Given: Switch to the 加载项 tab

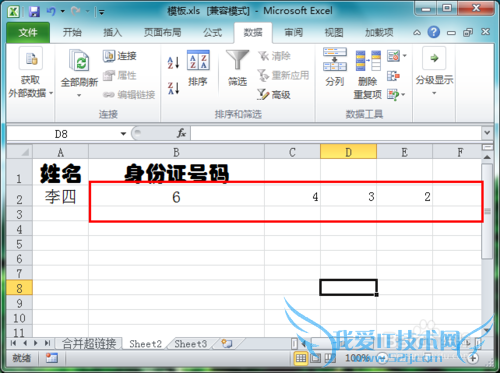Looking at the screenshot, I should click(x=379, y=32).
